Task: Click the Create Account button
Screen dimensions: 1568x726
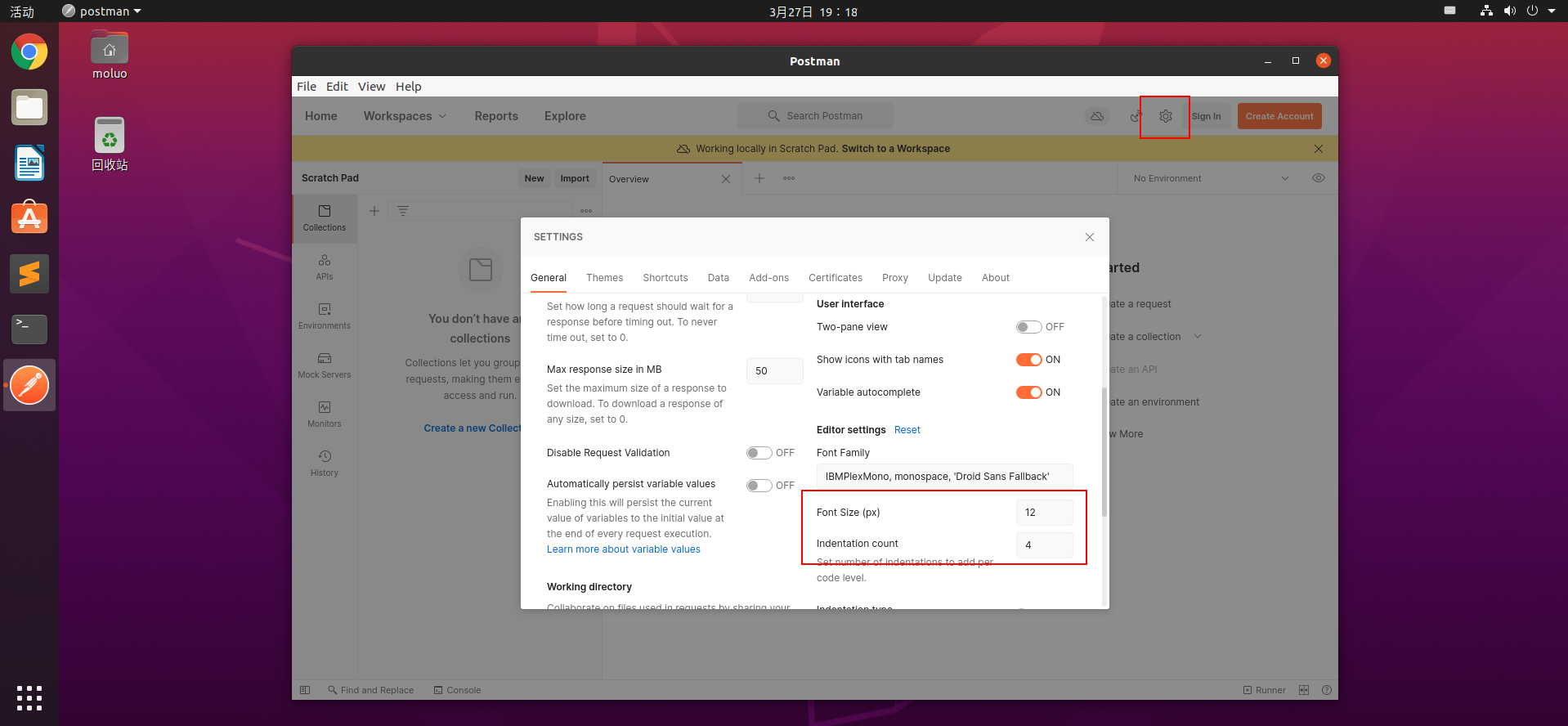Action: coord(1279,116)
